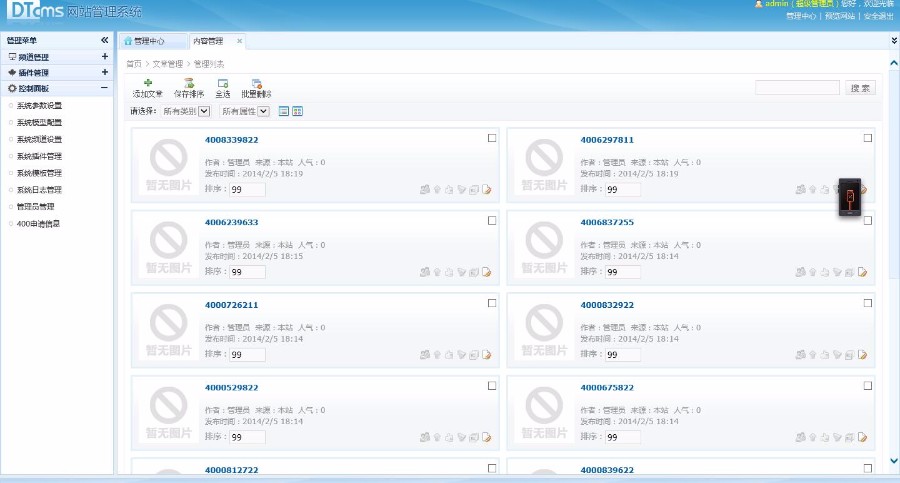Expand the 频道管理 sidebar section

coord(104,56)
